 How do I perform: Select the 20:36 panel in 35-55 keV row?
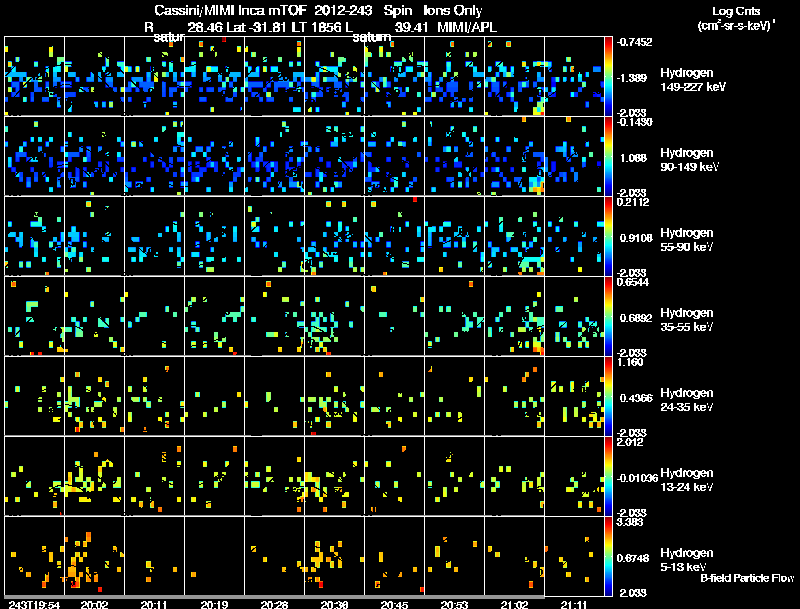click(334, 316)
